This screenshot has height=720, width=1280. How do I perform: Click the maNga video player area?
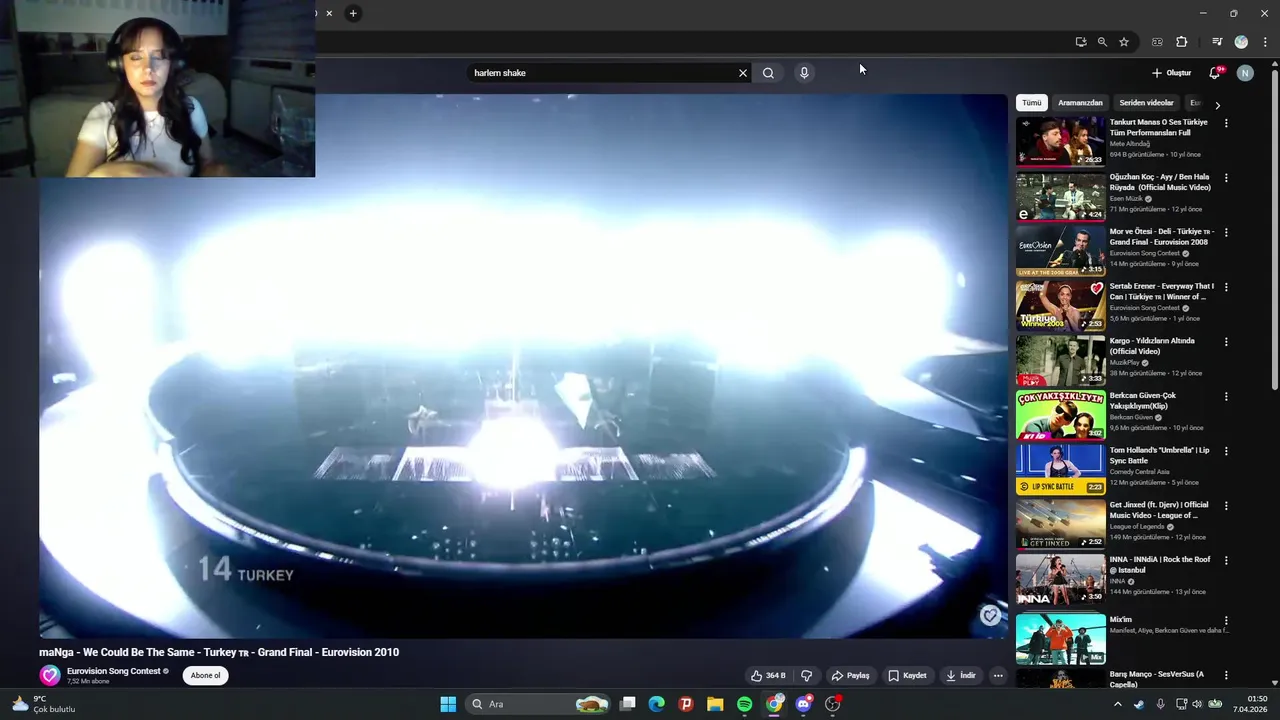(x=523, y=366)
